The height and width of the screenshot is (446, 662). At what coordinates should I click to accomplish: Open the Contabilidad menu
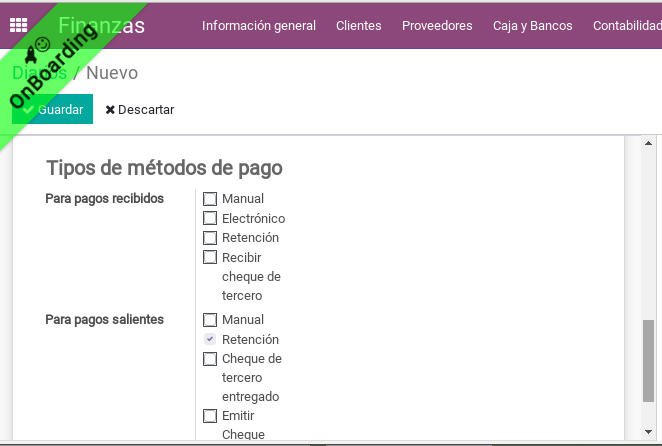click(x=626, y=26)
